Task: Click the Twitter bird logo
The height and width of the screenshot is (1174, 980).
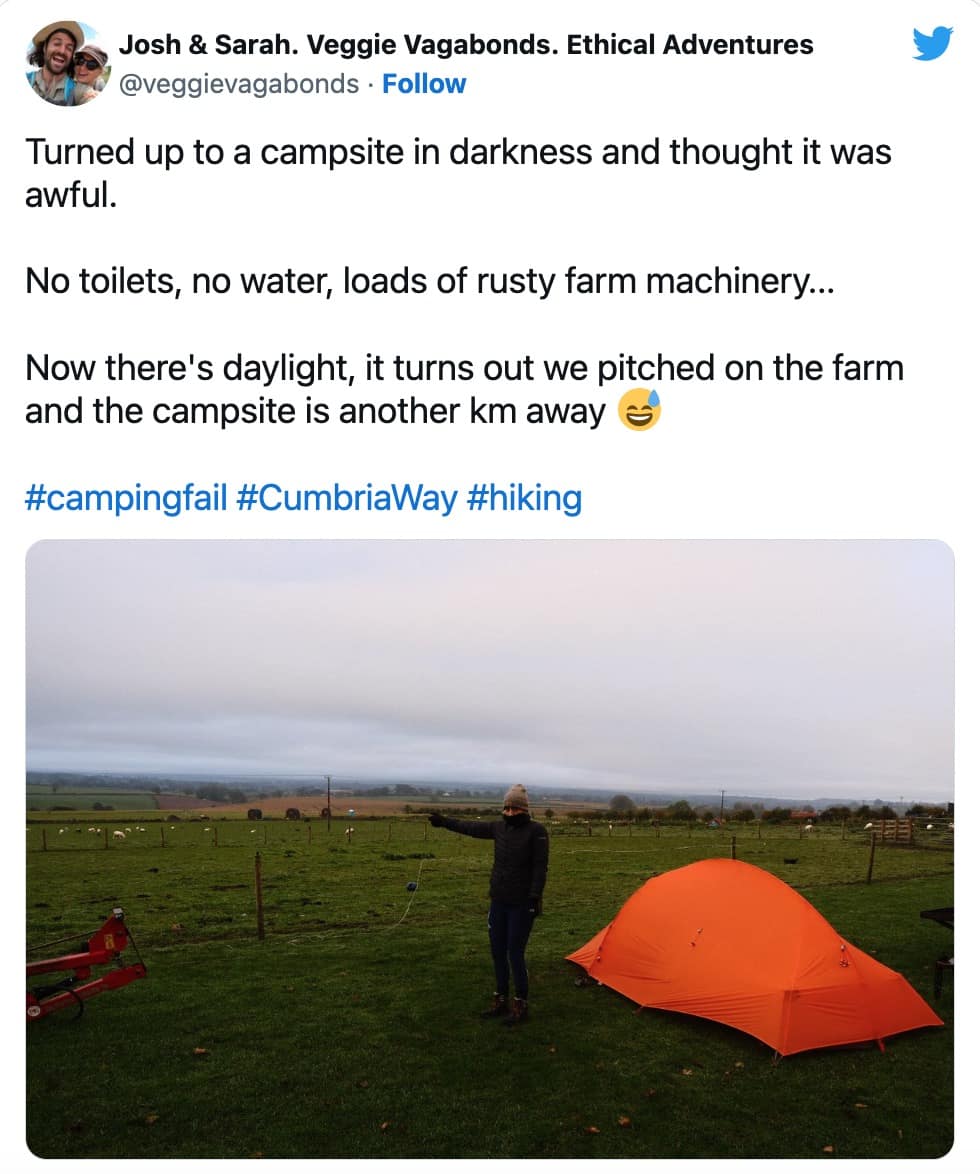Action: point(934,45)
